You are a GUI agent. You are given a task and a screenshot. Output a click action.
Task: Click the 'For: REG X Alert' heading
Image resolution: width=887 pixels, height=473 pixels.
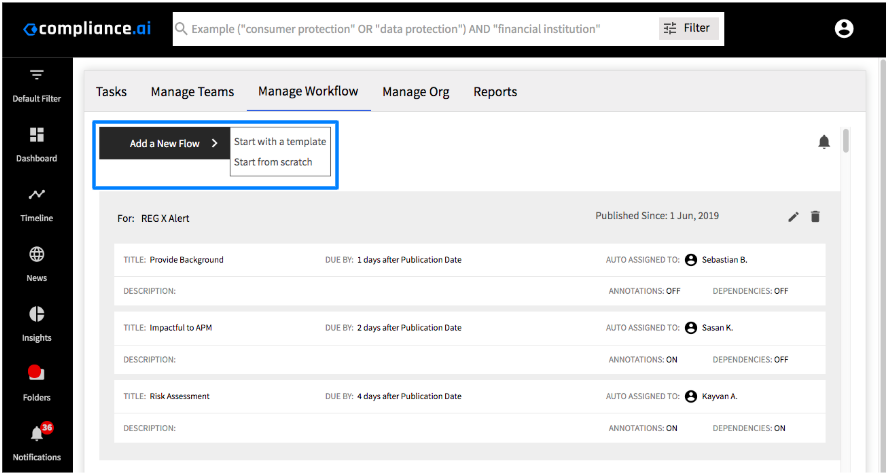point(153,218)
